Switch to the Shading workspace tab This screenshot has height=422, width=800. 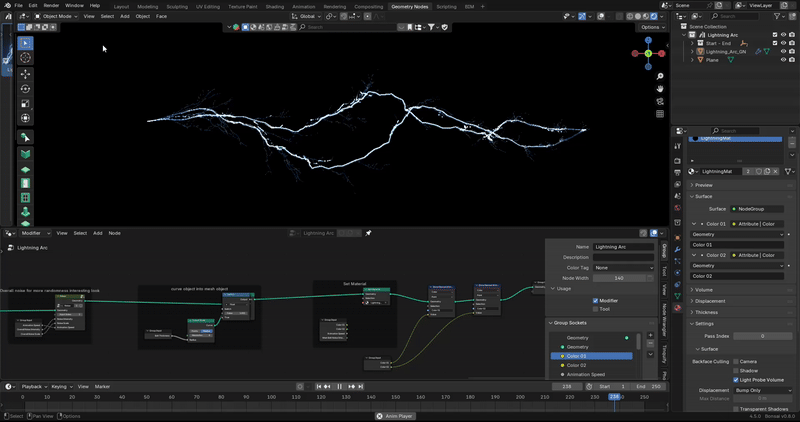pyautogui.click(x=274, y=7)
